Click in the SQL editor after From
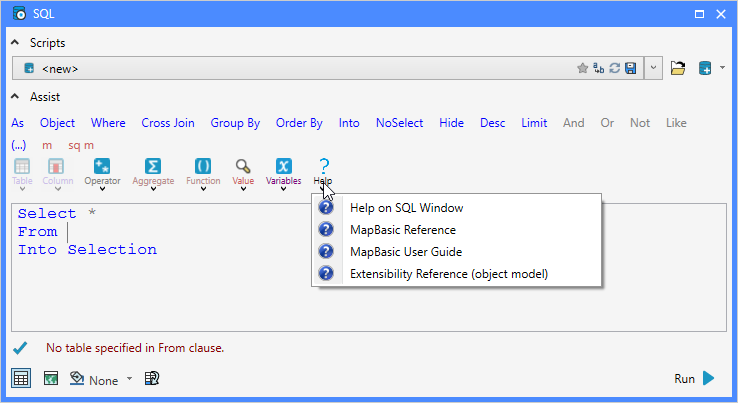The image size is (738, 403). coord(68,232)
